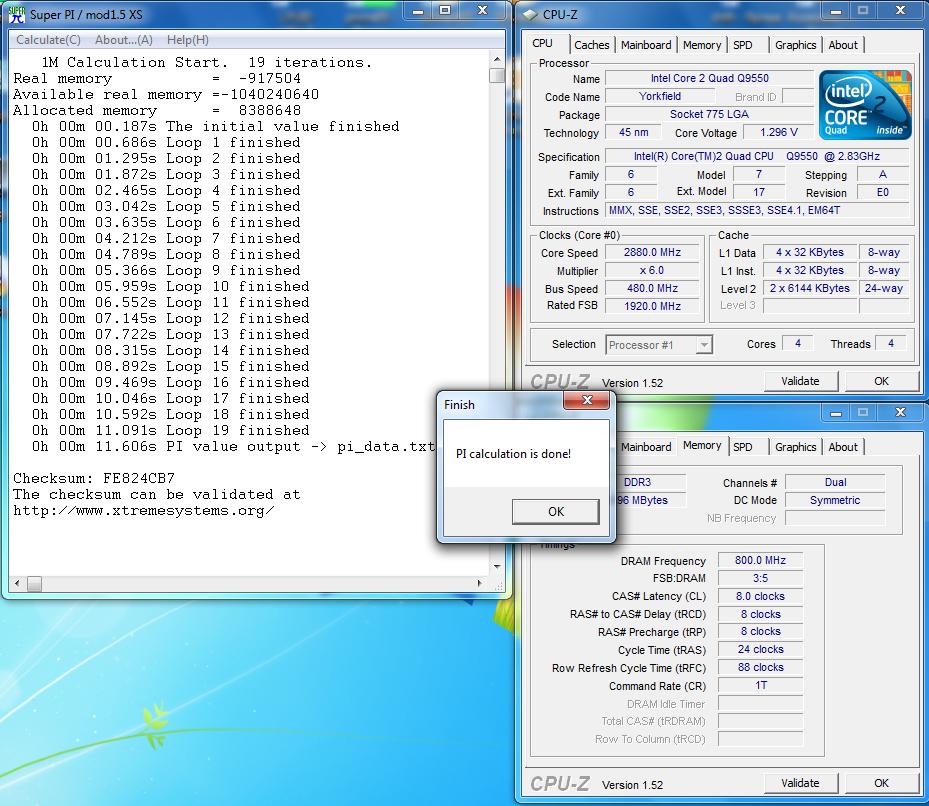
Task: Click scroll up arrow in Super PI log
Action: tap(496, 59)
